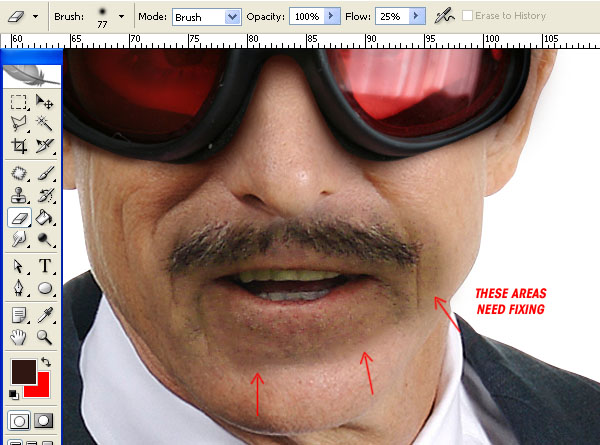Open the red background color swatch
Screen dimensions: 600x445
click(x=41, y=388)
